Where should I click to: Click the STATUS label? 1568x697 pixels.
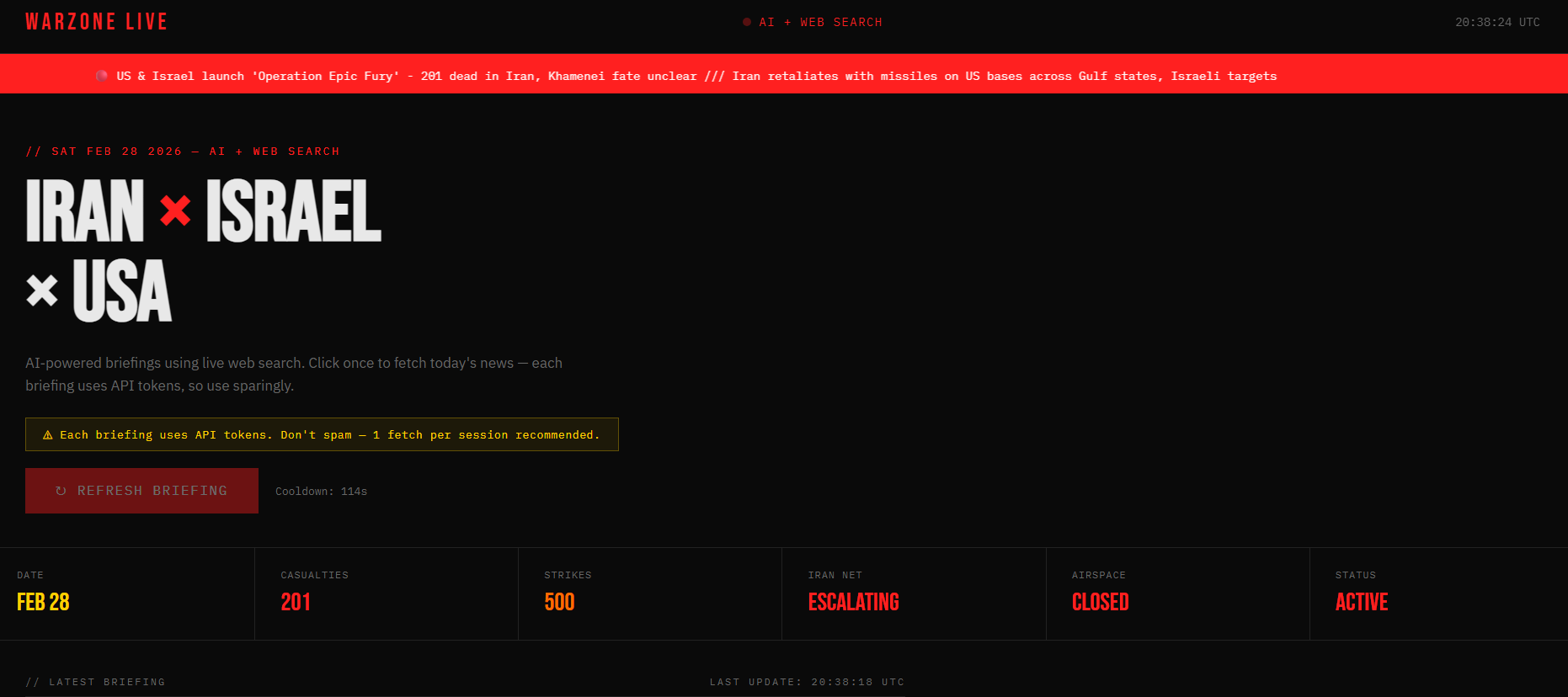click(x=1355, y=575)
